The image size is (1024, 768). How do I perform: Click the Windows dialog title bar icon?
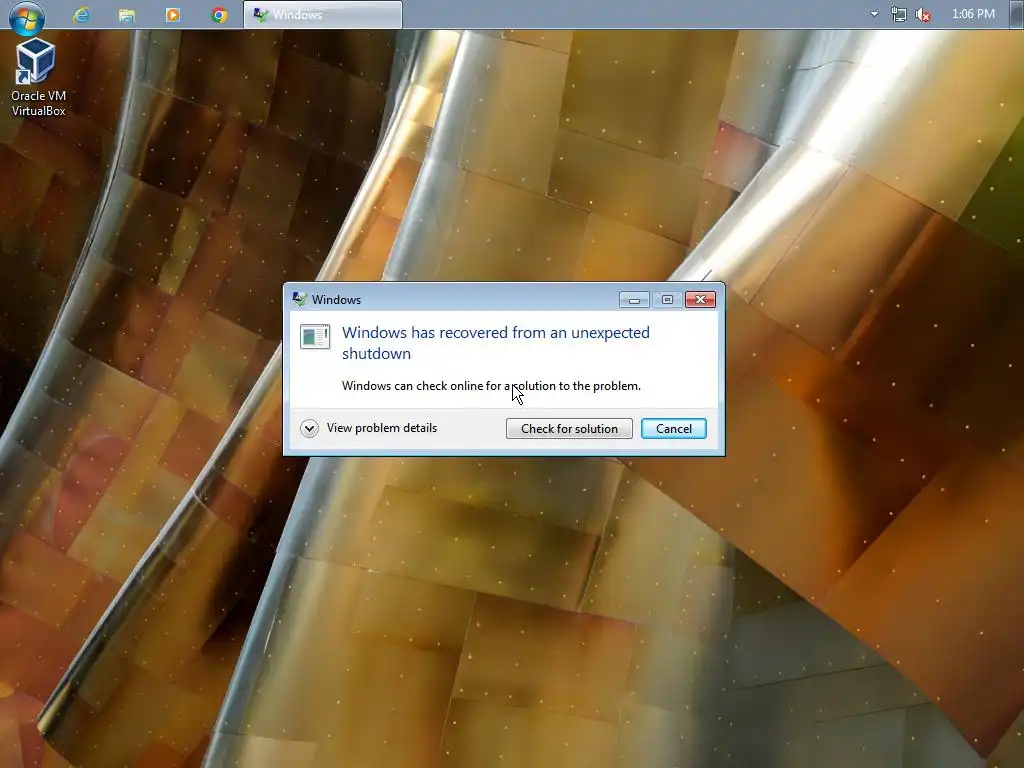[x=299, y=299]
